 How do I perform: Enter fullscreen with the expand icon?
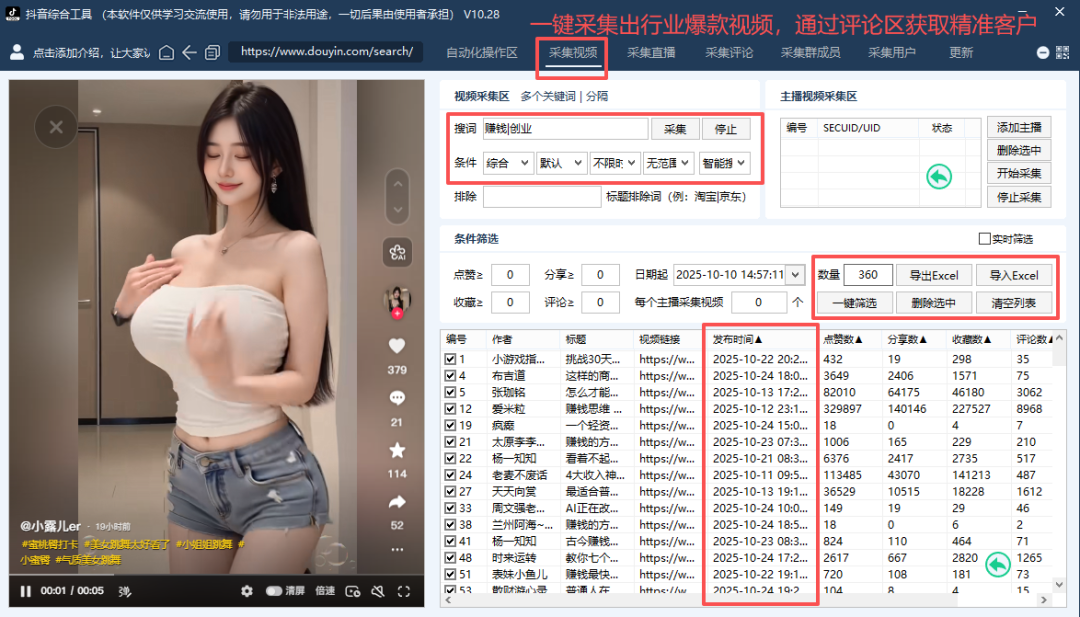404,591
